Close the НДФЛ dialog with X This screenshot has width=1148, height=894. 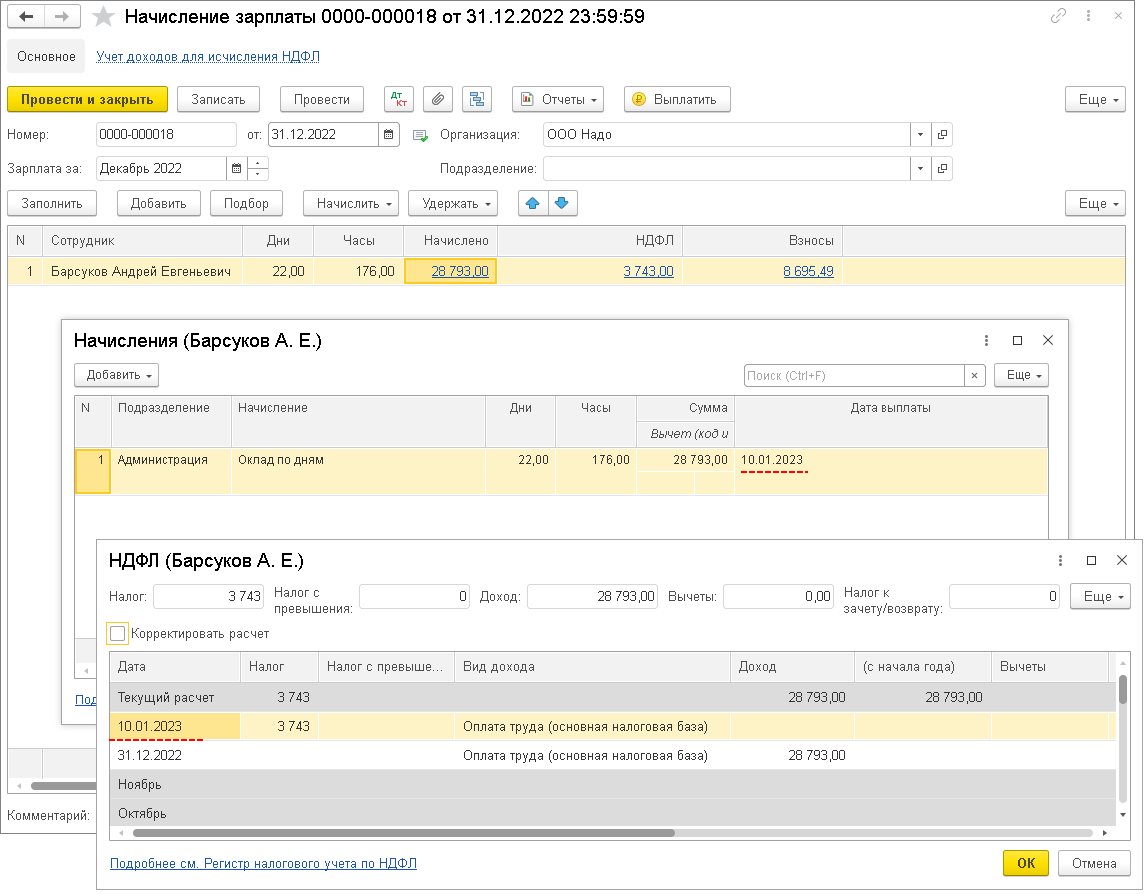(x=1122, y=560)
